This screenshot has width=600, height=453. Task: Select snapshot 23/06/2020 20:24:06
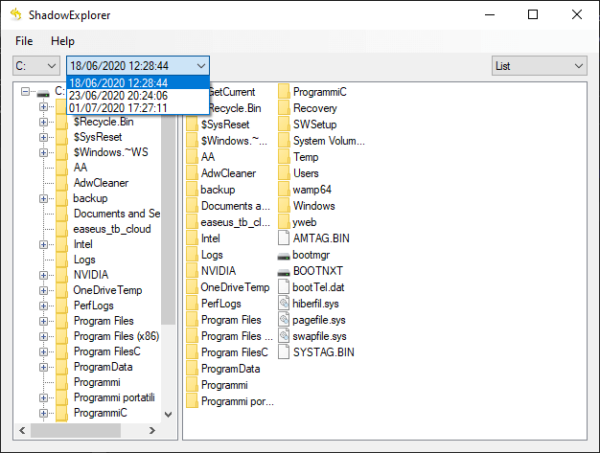click(138, 96)
